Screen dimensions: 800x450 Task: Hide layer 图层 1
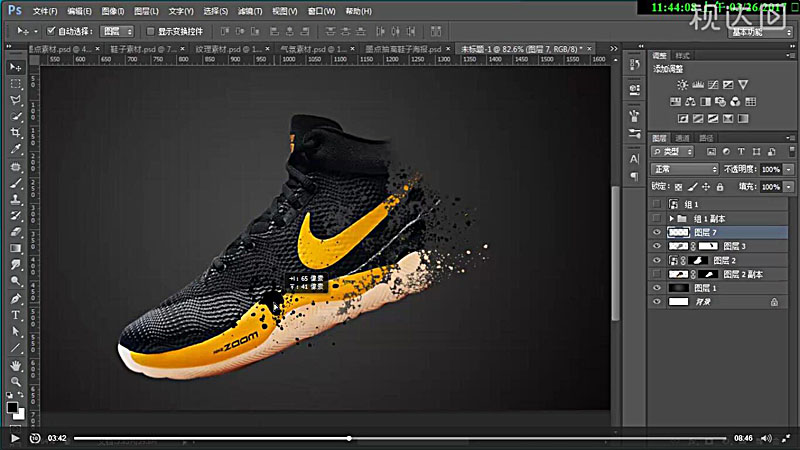657,288
